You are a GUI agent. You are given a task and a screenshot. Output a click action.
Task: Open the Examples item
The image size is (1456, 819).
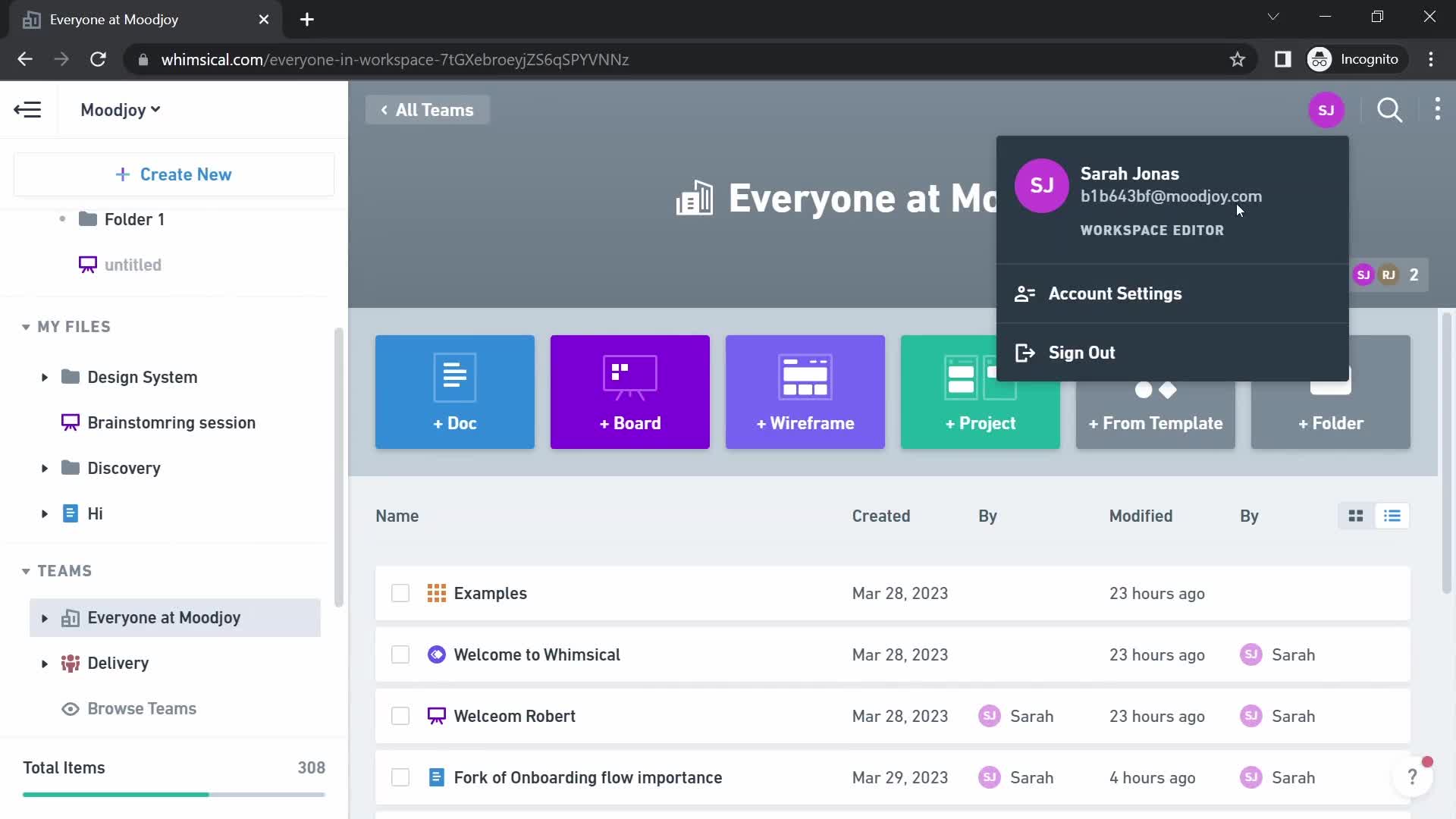click(490, 593)
